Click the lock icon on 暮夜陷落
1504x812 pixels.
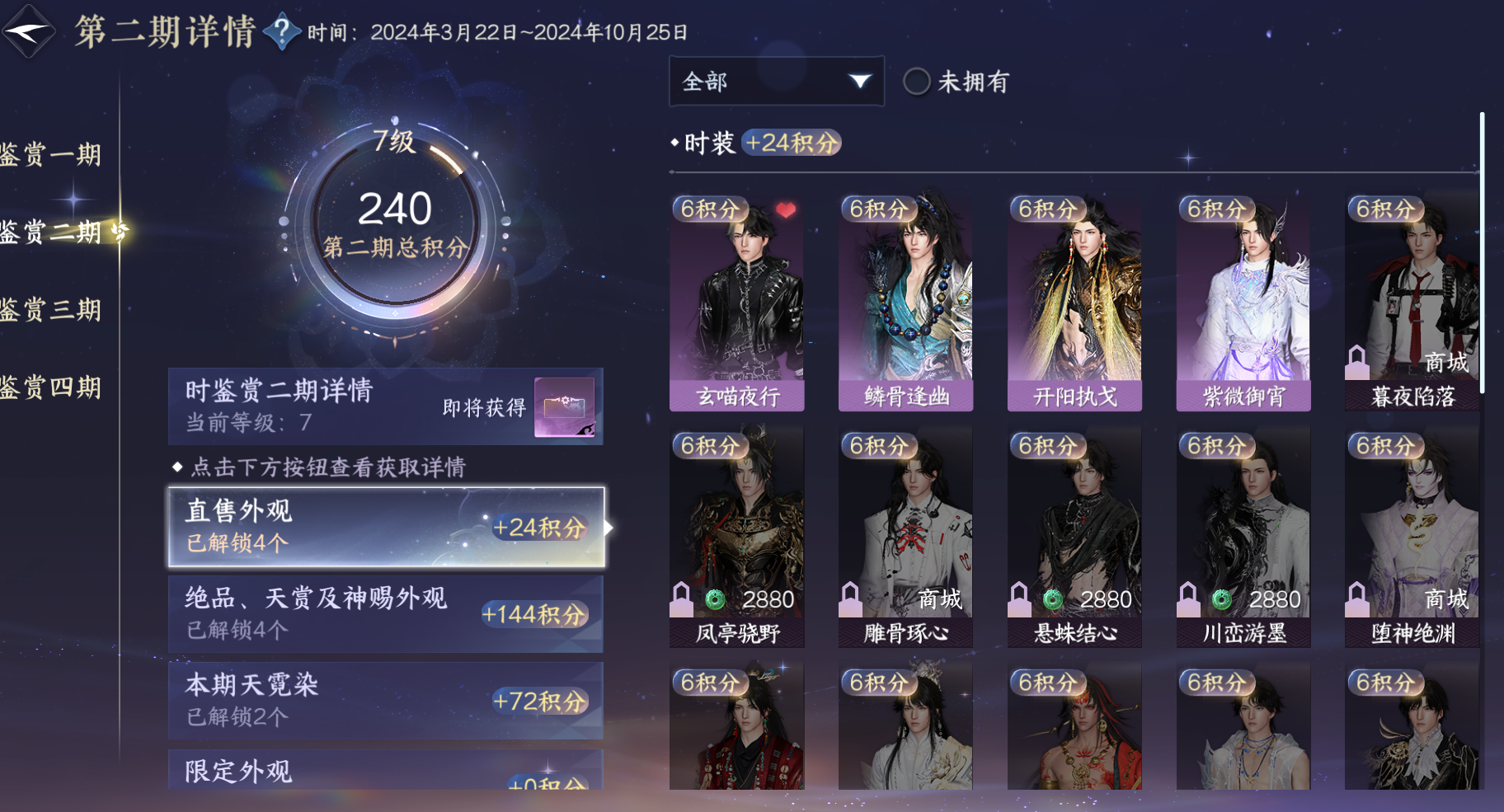click(x=1356, y=361)
